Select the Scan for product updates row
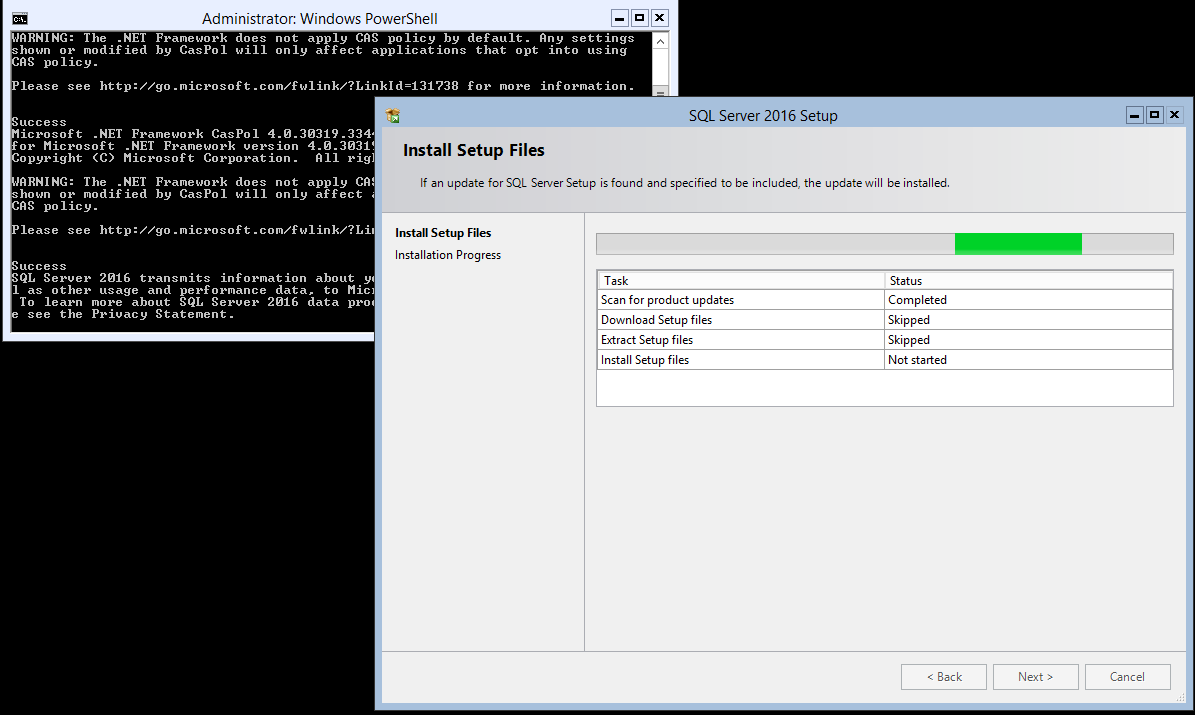 [x=740, y=300]
